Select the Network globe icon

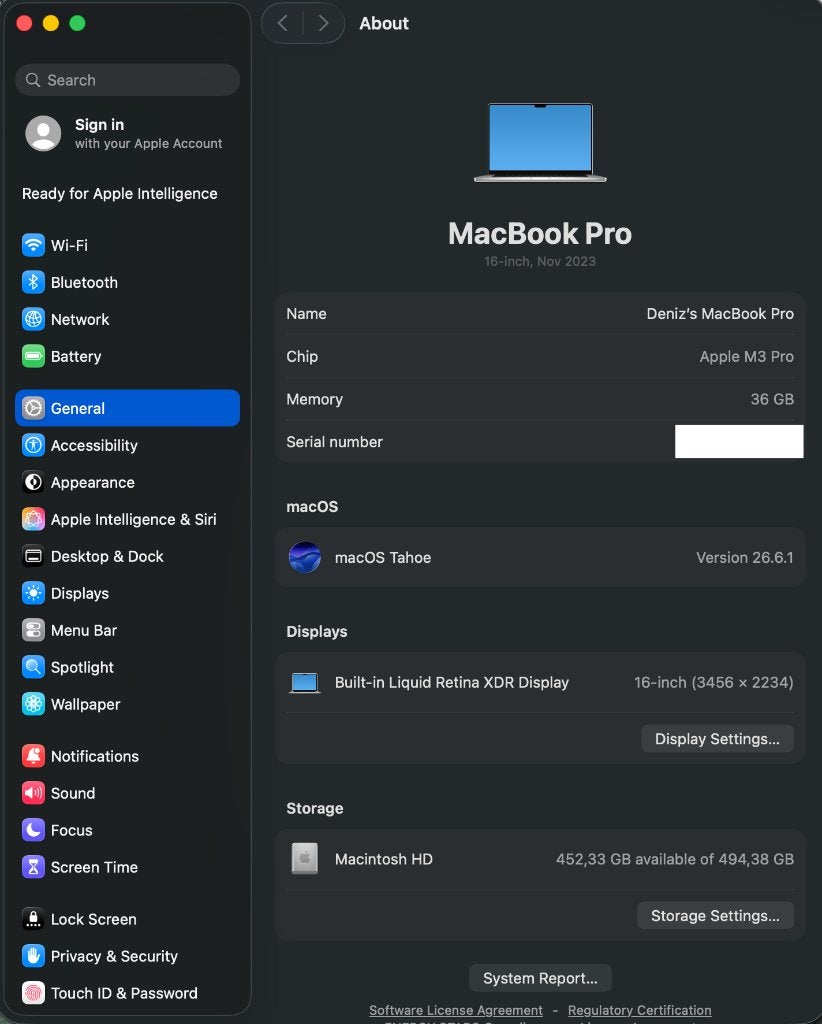click(33, 319)
